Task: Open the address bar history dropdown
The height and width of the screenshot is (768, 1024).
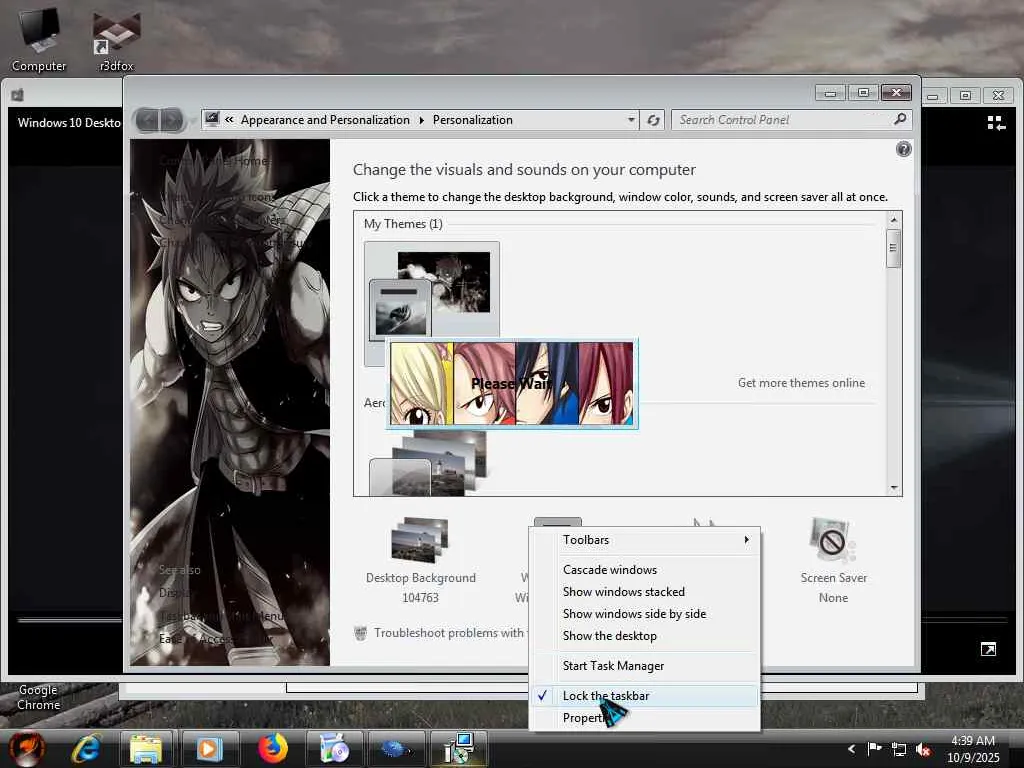Action: tap(631, 120)
